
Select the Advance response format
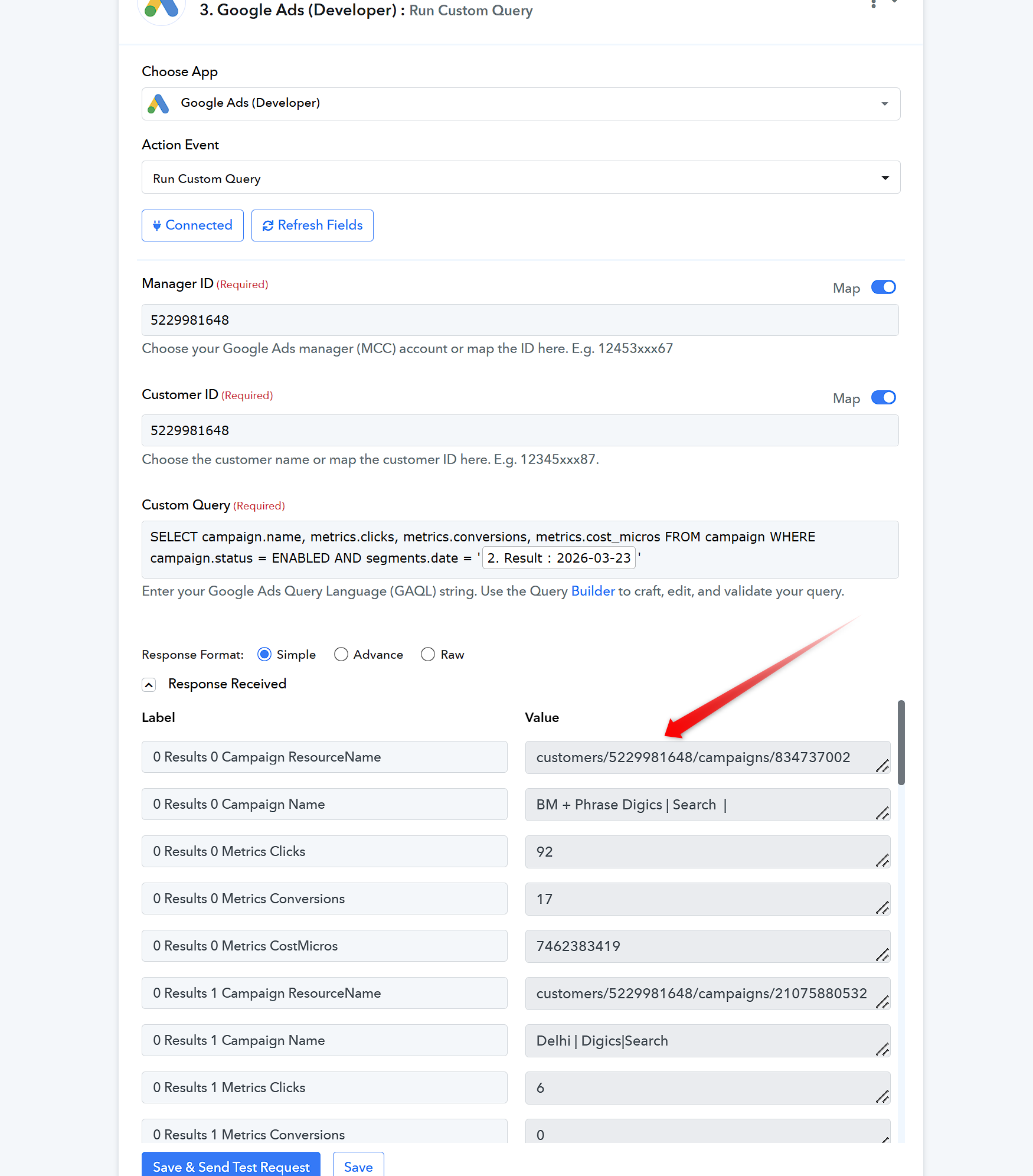pos(341,655)
